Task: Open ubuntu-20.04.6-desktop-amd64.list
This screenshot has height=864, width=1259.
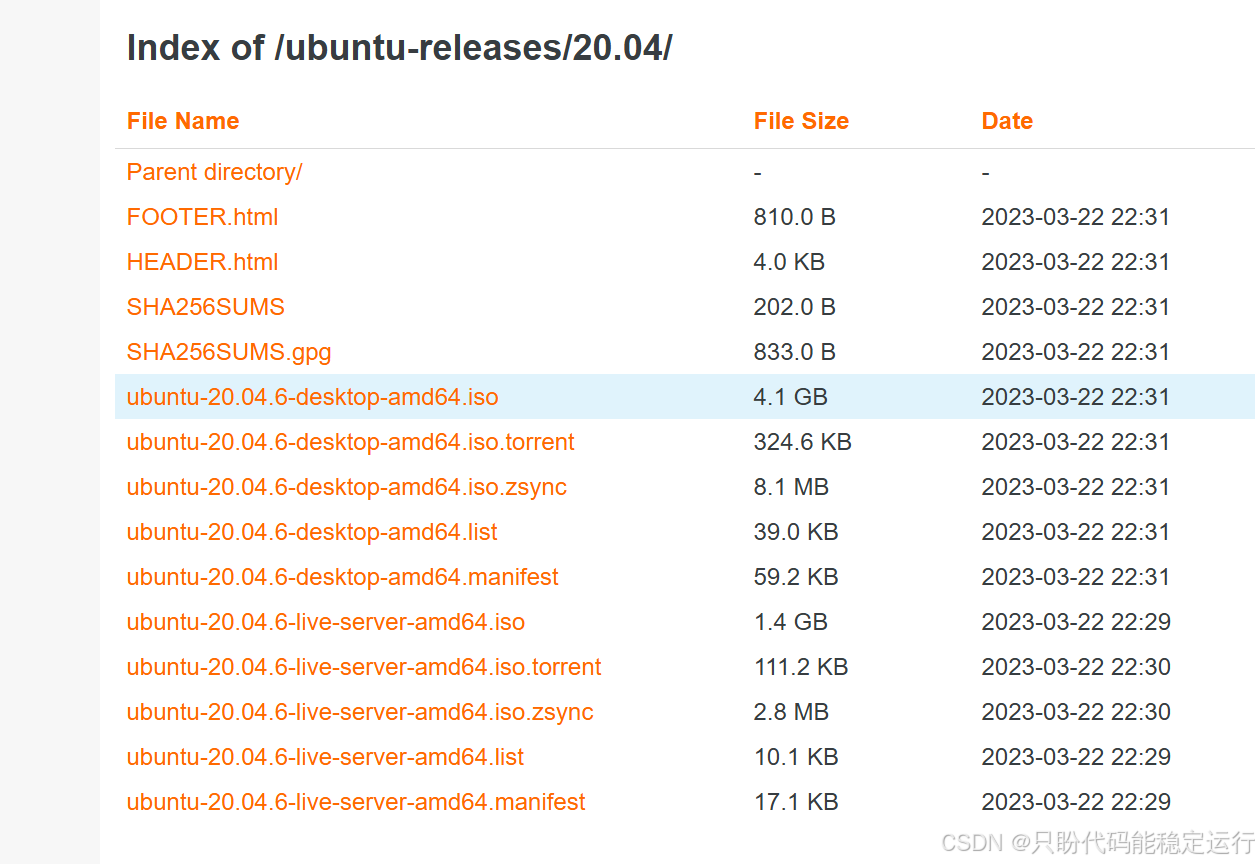Action: click(311, 532)
